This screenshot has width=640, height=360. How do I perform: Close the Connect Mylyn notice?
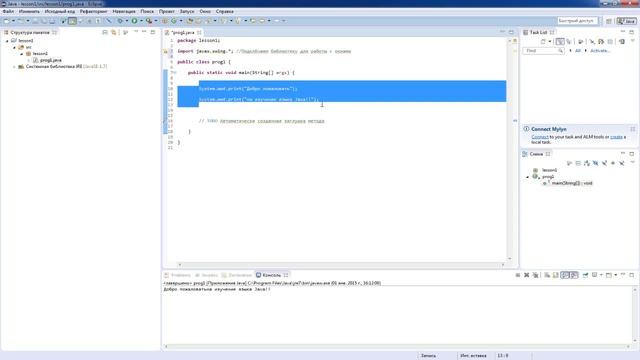pos(633,129)
